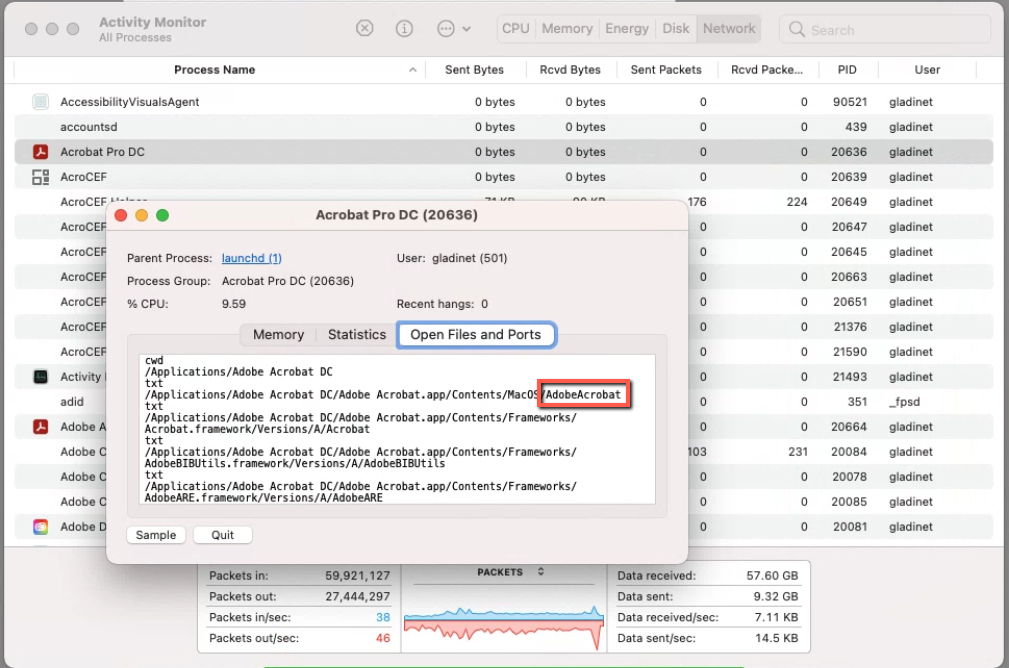Click the Sample button

click(156, 535)
